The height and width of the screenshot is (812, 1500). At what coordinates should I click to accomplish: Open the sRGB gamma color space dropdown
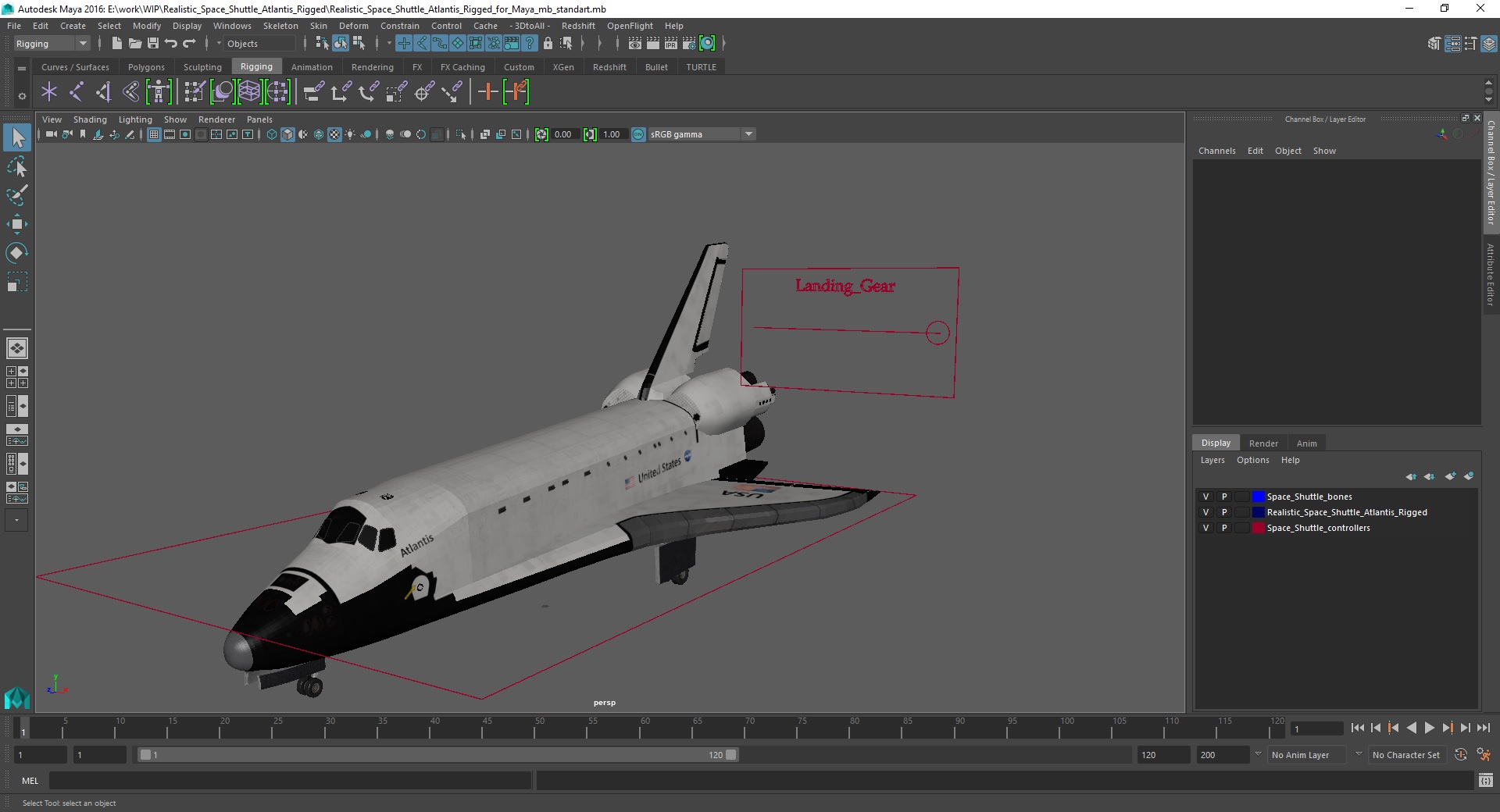702,134
